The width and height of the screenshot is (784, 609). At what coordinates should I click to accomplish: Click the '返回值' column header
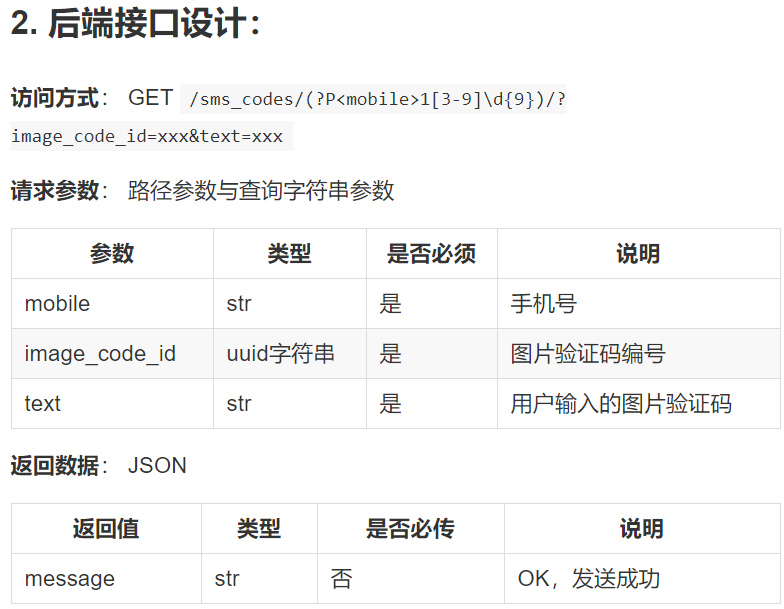tap(106, 528)
